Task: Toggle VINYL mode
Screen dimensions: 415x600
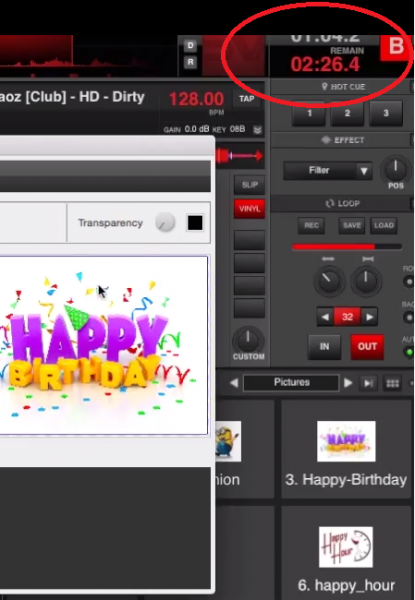Action: pyautogui.click(x=249, y=209)
